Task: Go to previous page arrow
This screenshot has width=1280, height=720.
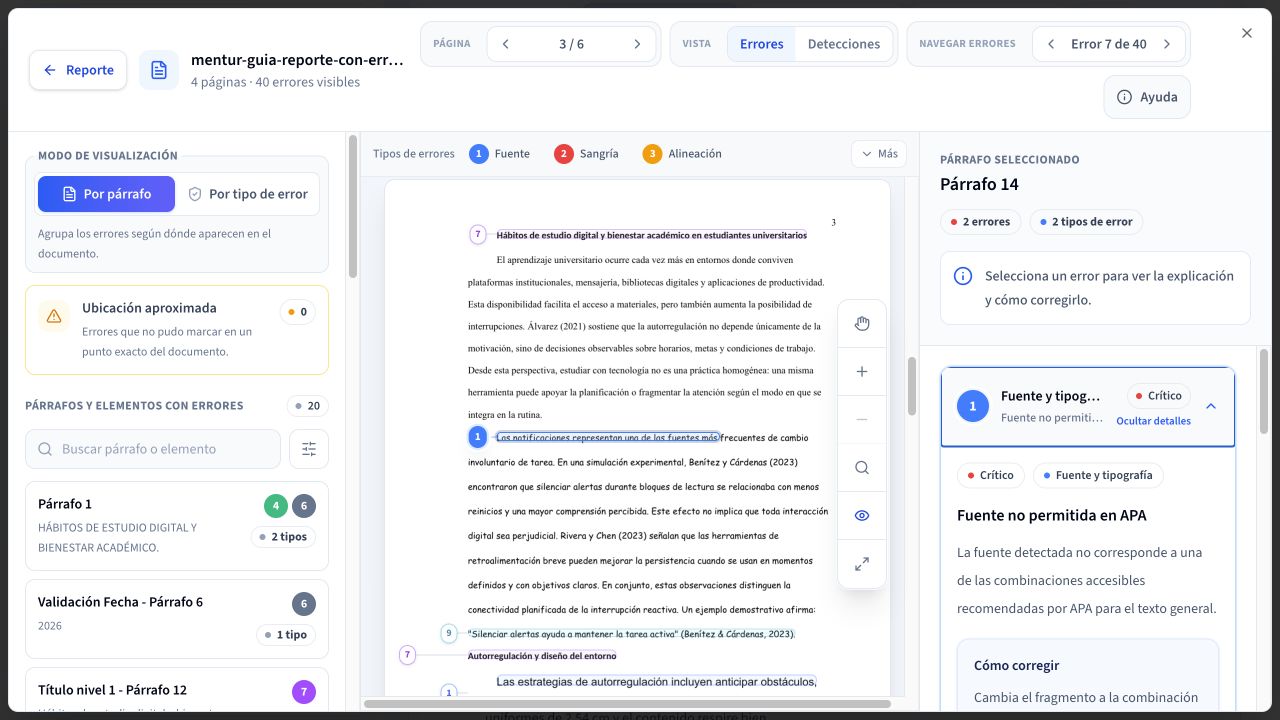Action: [x=506, y=44]
